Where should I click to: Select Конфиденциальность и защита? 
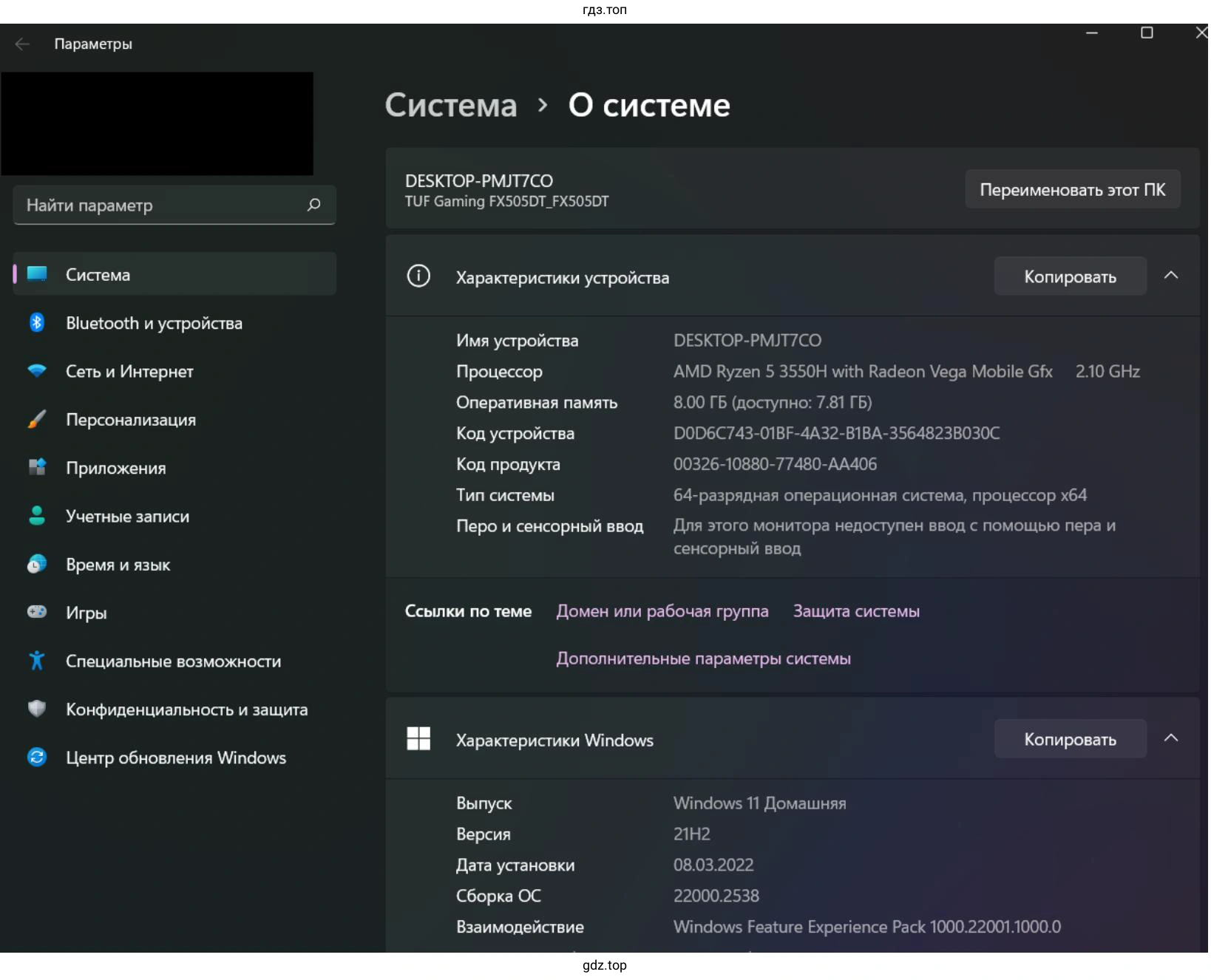click(x=174, y=710)
